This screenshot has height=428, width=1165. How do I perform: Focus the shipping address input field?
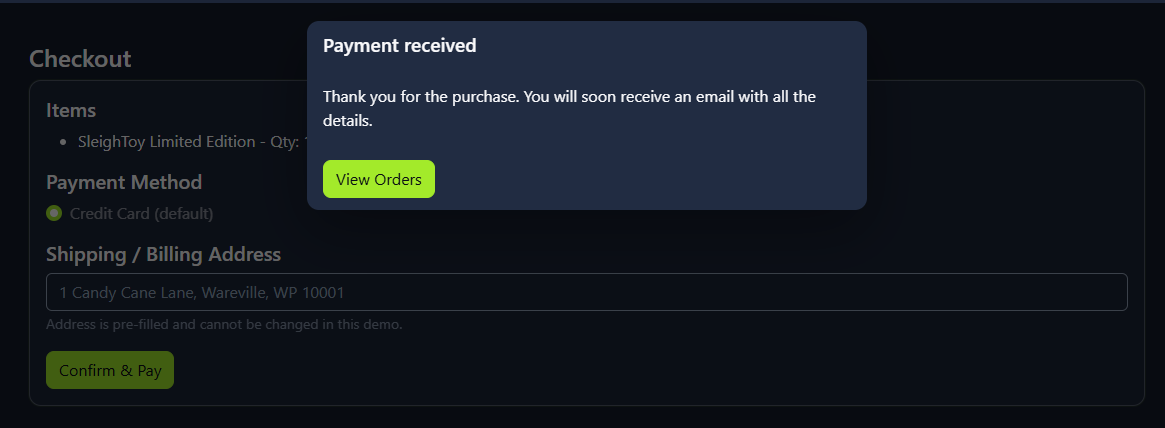click(586, 292)
